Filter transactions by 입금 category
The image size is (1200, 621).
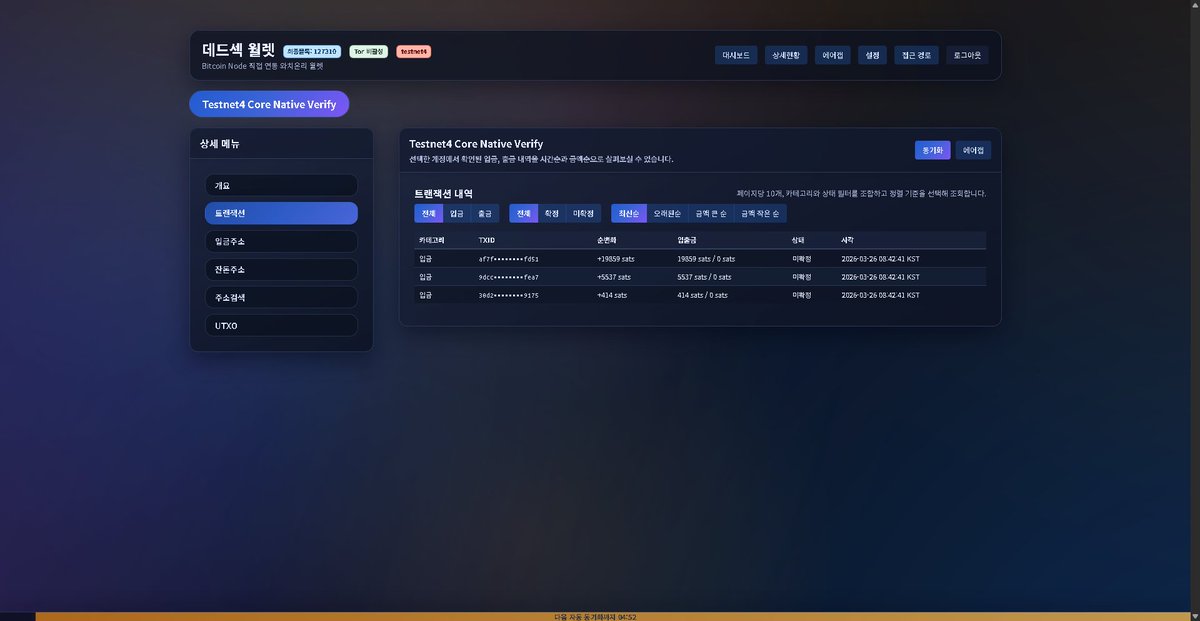coord(456,214)
